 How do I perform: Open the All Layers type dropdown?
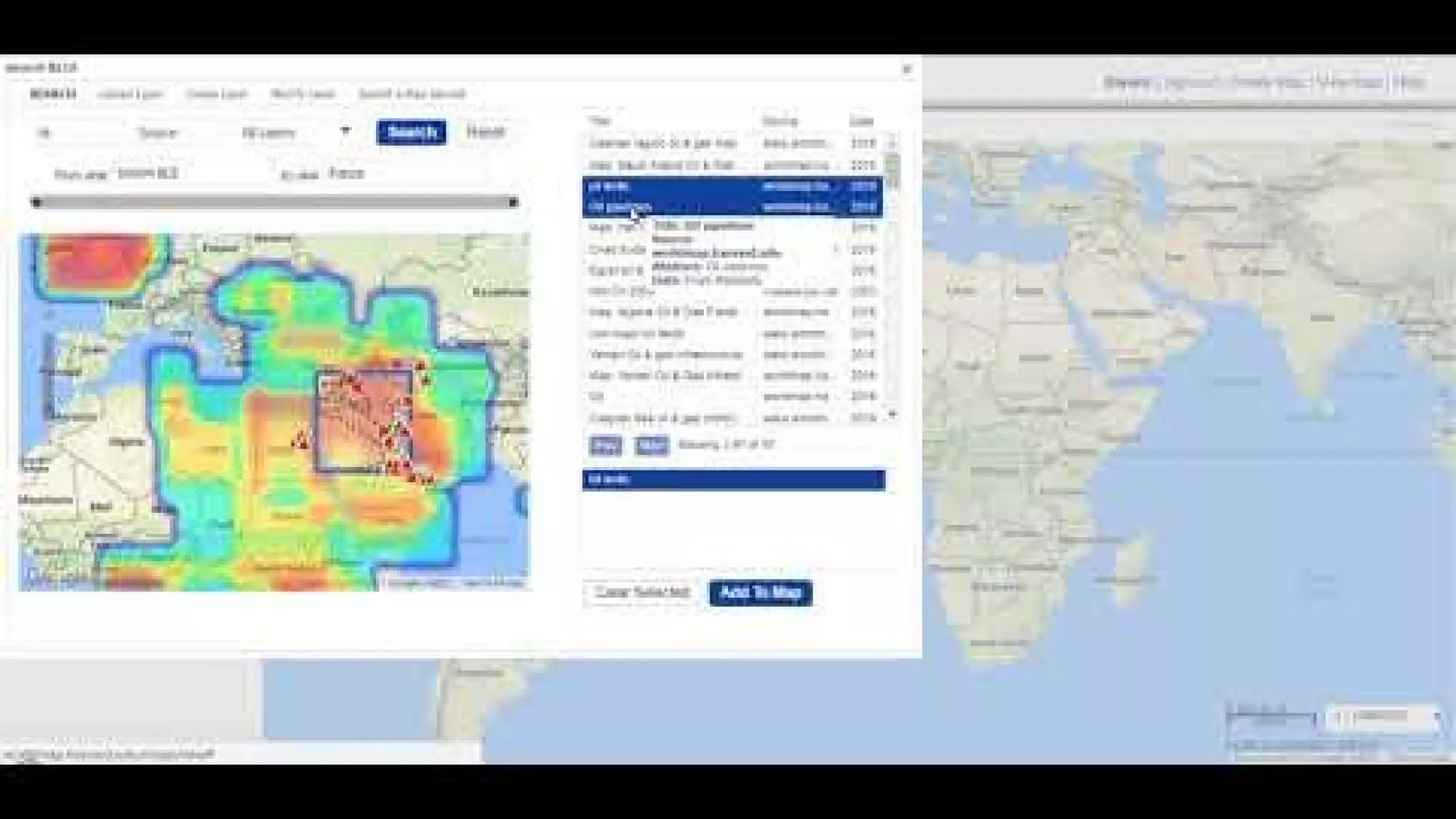pyautogui.click(x=295, y=132)
